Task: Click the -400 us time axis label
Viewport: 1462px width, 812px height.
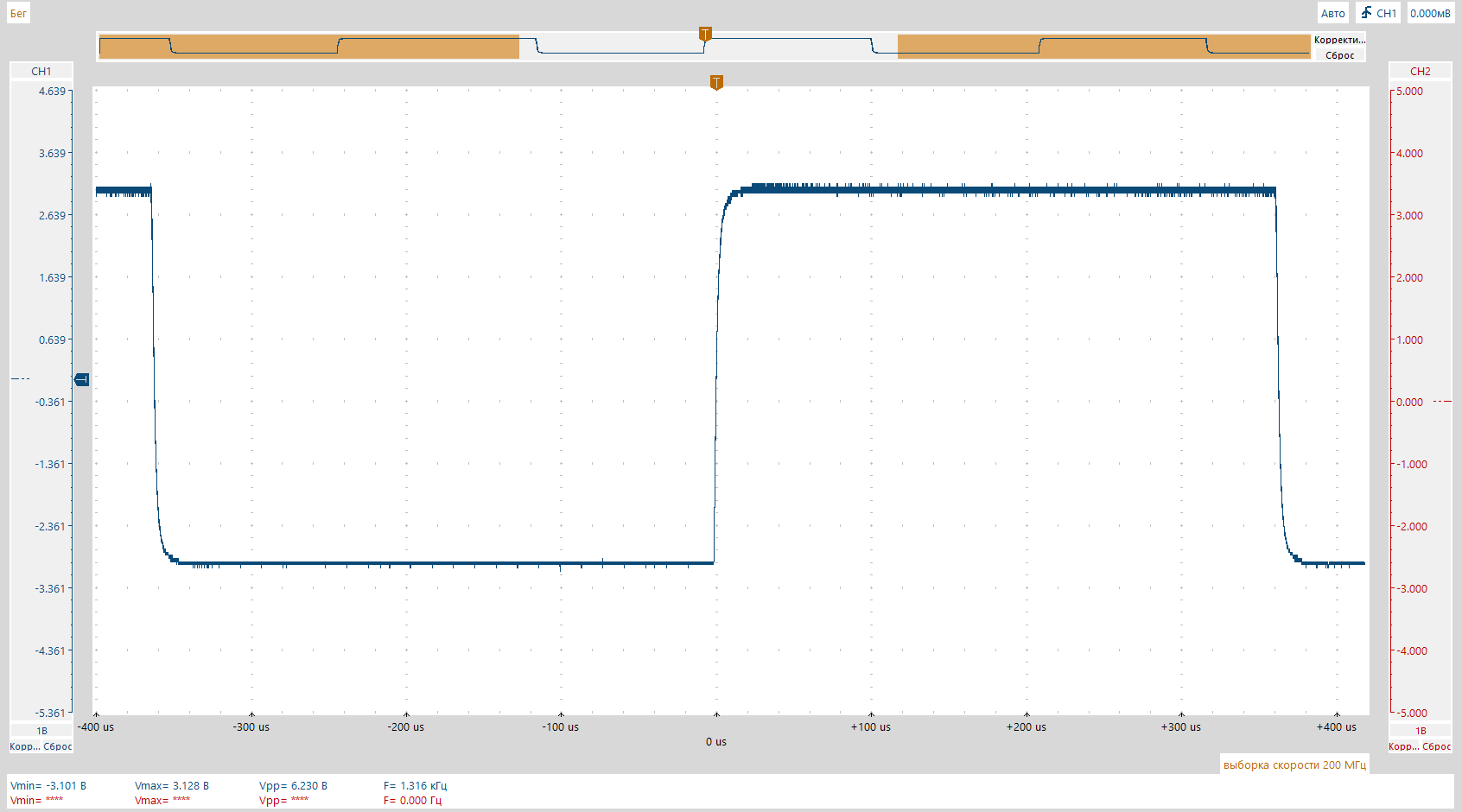Action: click(x=96, y=726)
